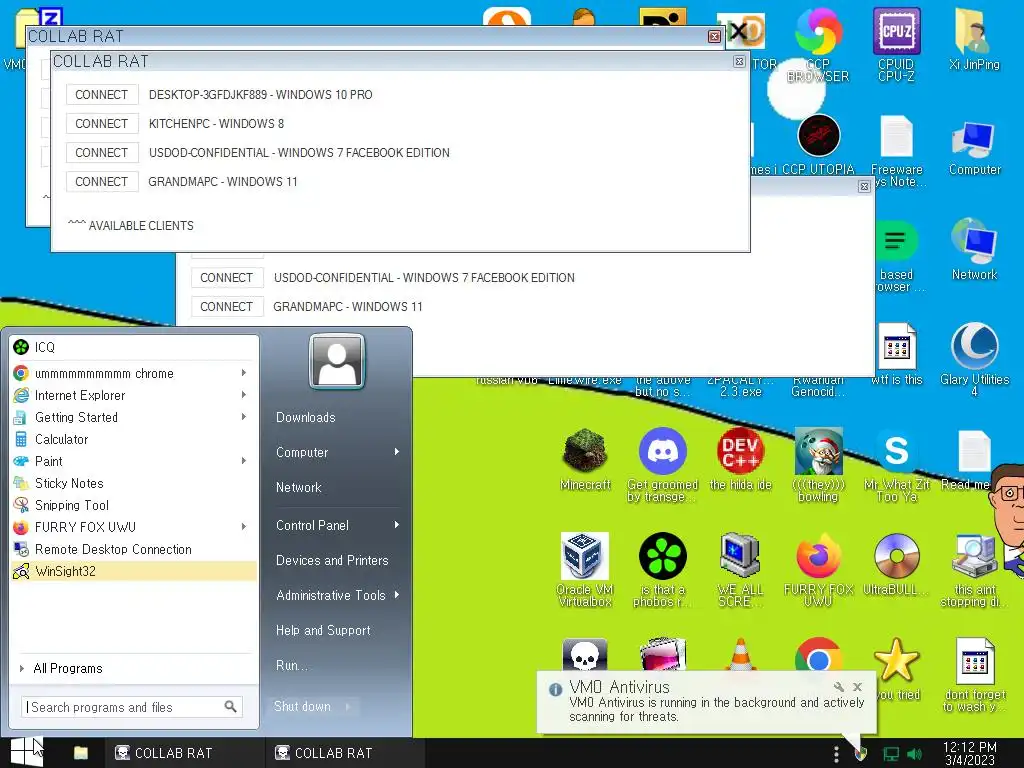Expand Paint submenu arrow
This screenshot has height=768, width=1024.
pos(244,461)
